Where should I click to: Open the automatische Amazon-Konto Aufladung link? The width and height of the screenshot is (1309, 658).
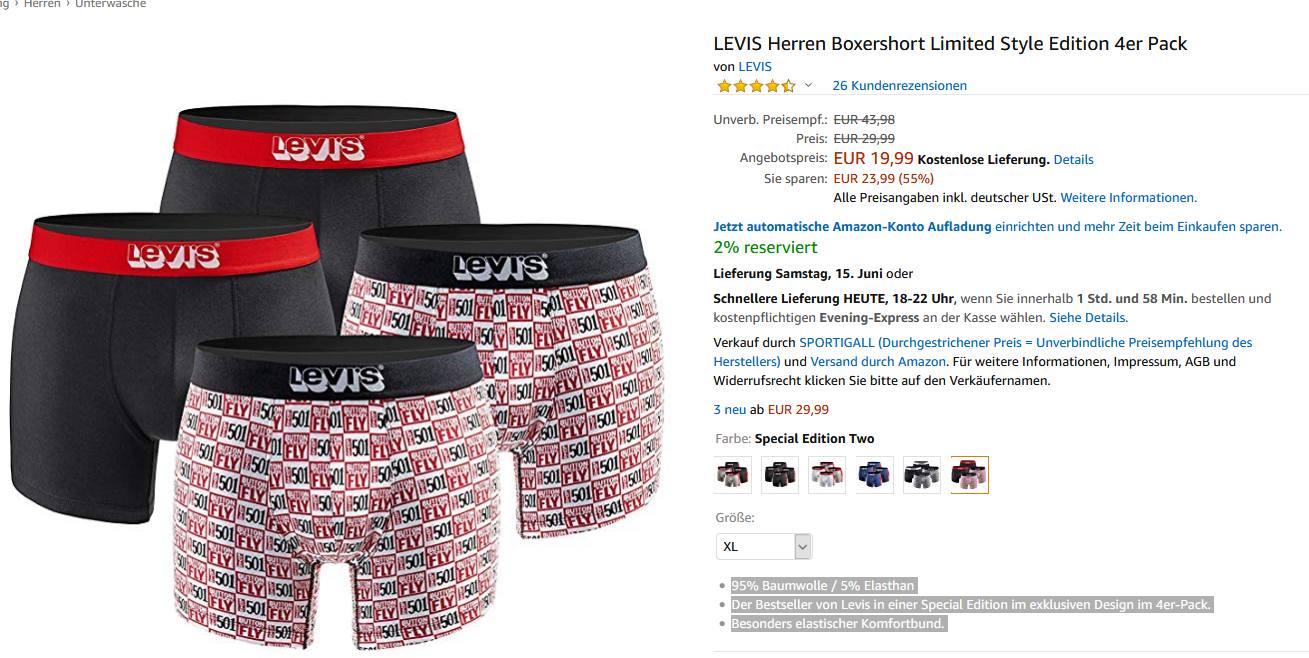852,227
